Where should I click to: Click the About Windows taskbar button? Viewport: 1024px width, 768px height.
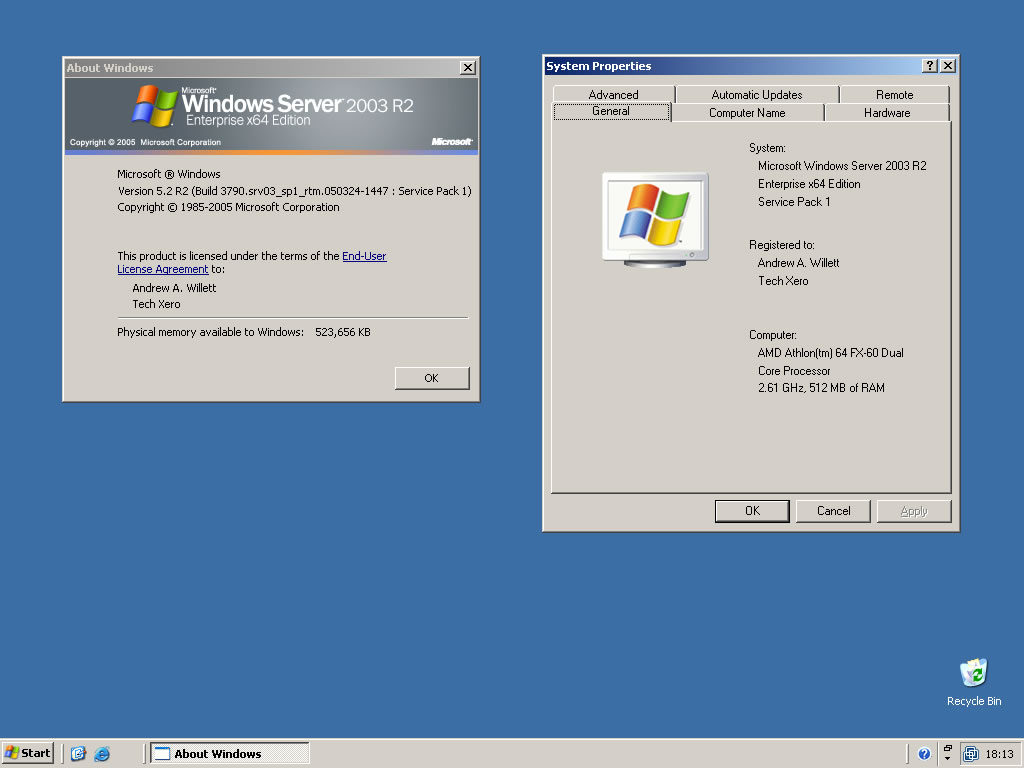tap(230, 754)
